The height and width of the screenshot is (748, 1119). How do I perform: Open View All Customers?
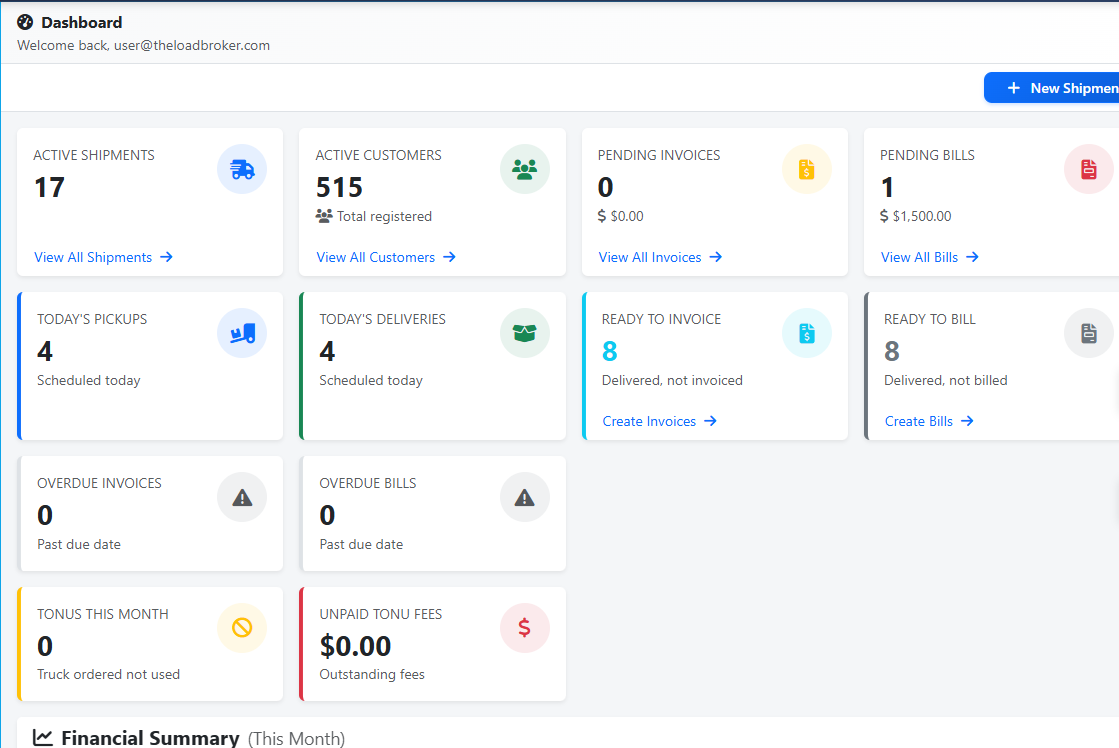(x=378, y=257)
